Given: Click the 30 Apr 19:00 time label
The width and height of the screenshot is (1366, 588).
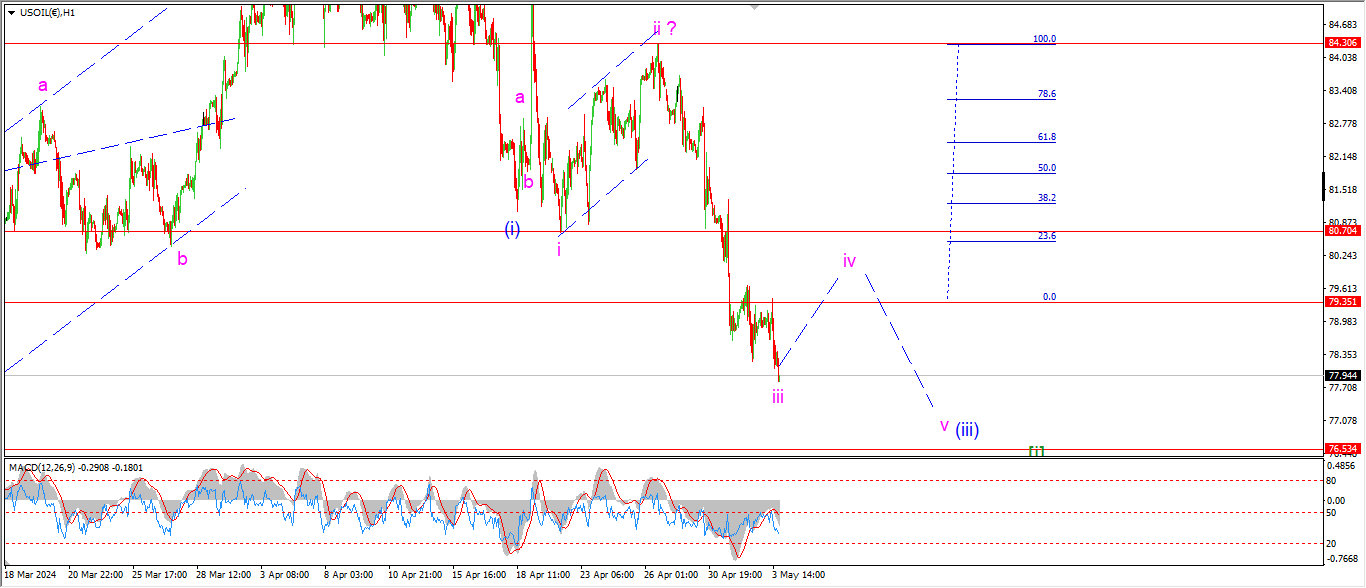Looking at the screenshot, I should tap(735, 575).
